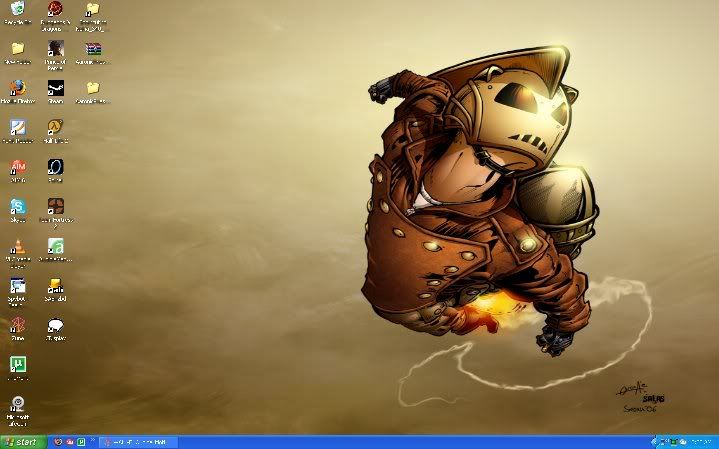
Task: Launch the Half-Life 2 shortcut
Action: (55, 132)
